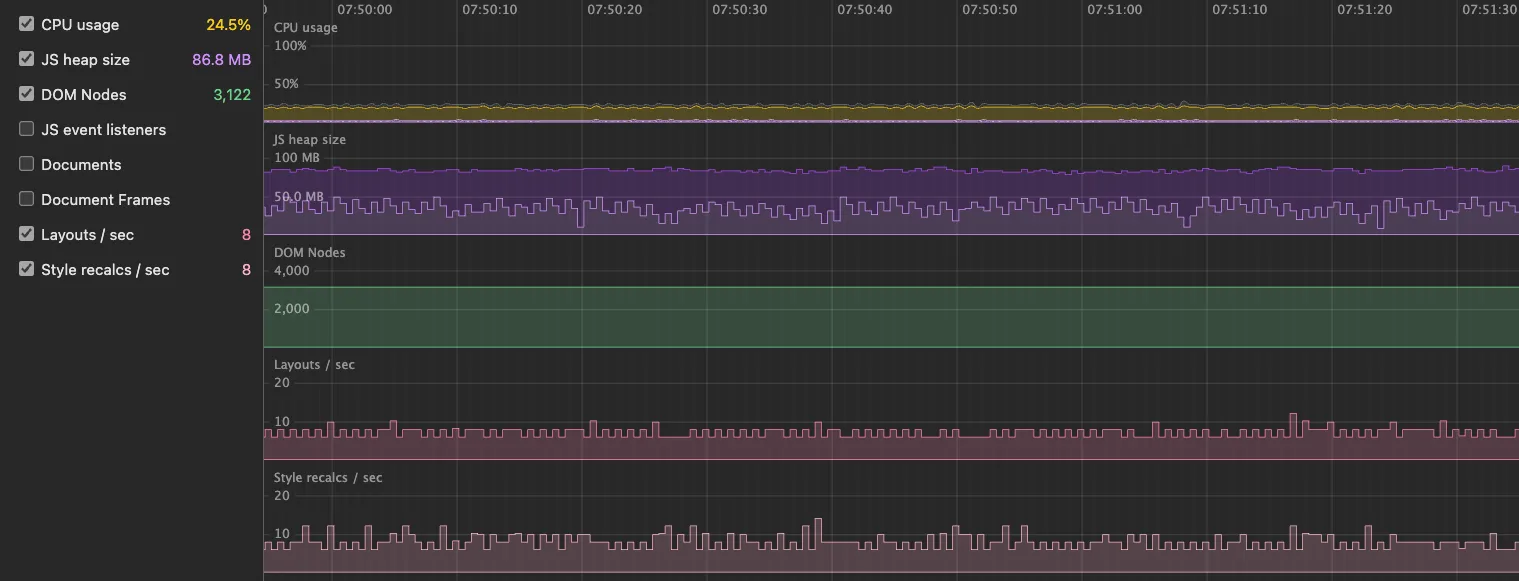Screen dimensions: 1519x581
Task: Click the 4,000 DOM Nodes axis label
Action: [292, 271]
